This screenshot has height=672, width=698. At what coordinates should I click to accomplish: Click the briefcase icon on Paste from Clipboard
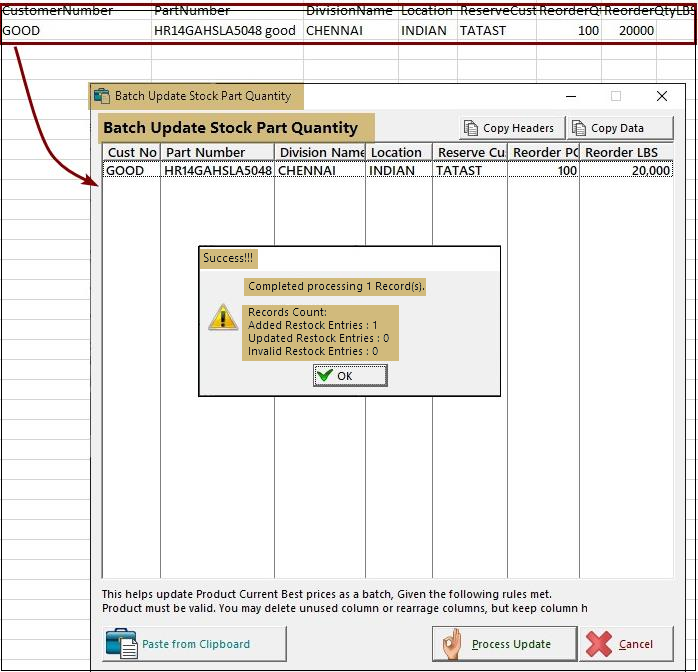pyautogui.click(x=122, y=644)
